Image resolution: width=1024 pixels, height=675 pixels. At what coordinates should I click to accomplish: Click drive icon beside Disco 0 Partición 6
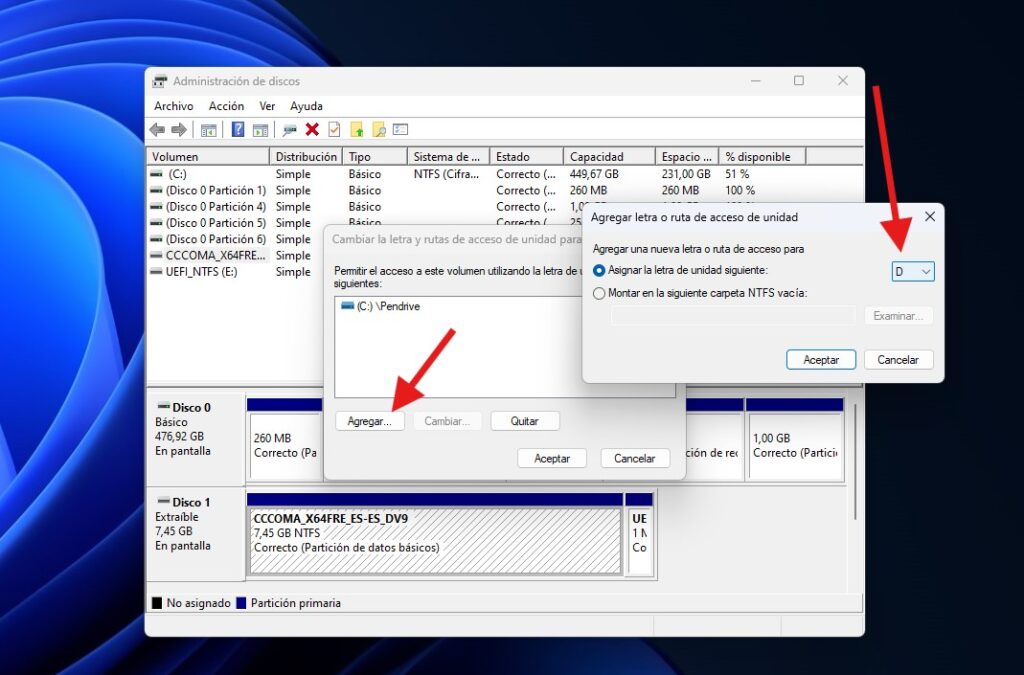157,240
